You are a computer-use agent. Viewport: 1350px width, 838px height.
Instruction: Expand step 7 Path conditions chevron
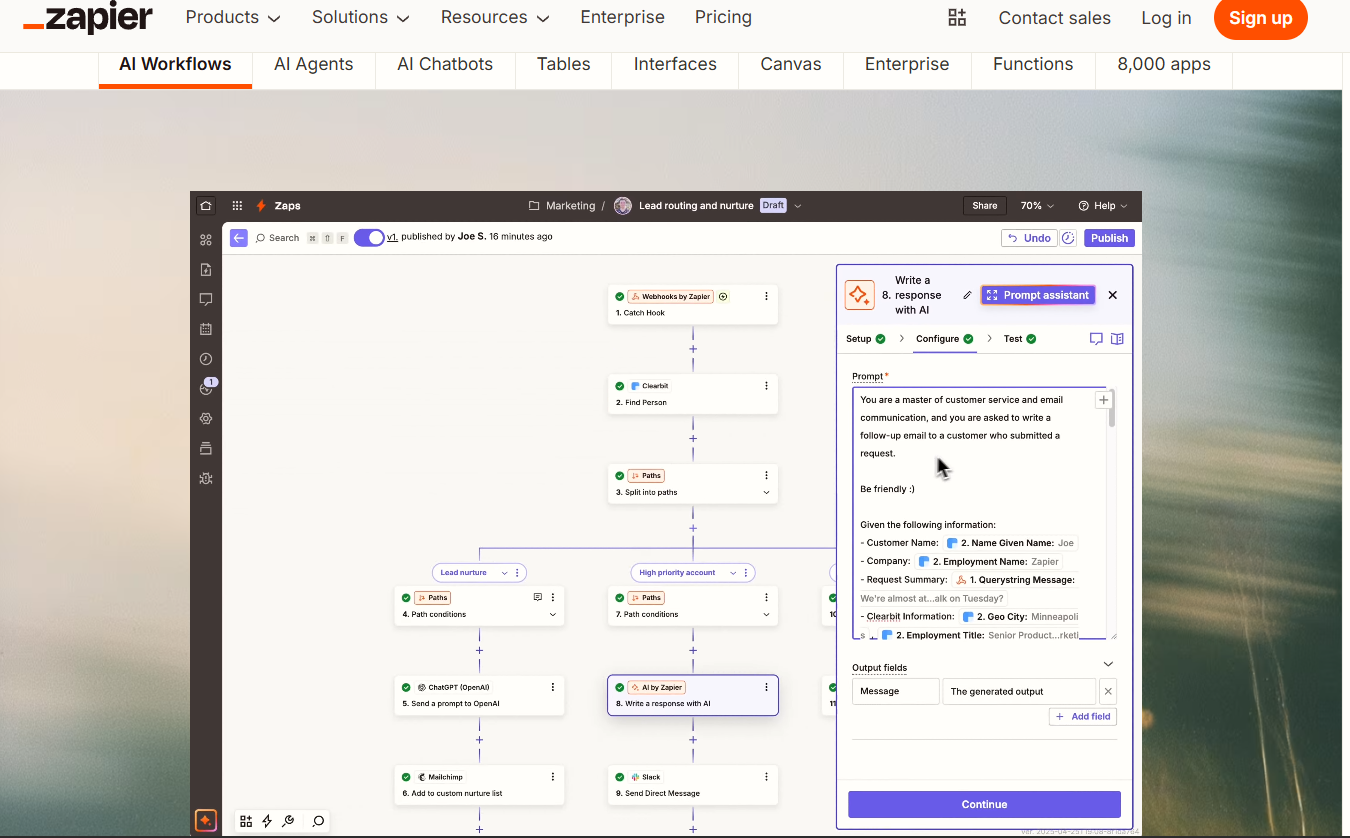(x=767, y=614)
